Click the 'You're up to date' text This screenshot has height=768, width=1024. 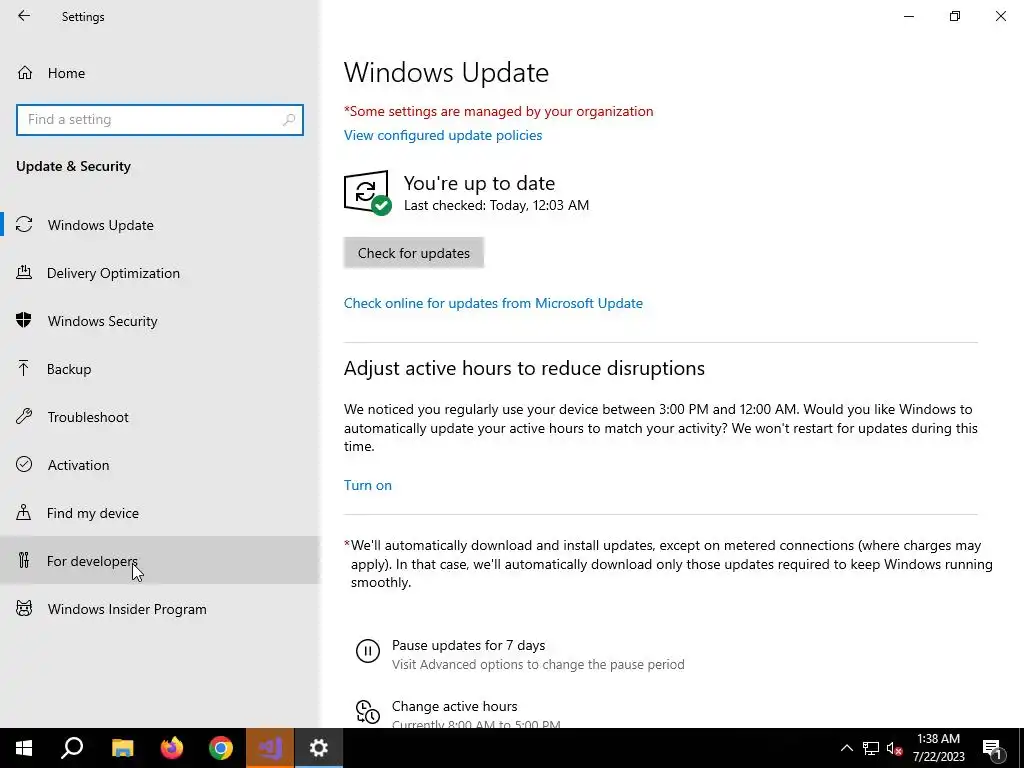tap(479, 183)
